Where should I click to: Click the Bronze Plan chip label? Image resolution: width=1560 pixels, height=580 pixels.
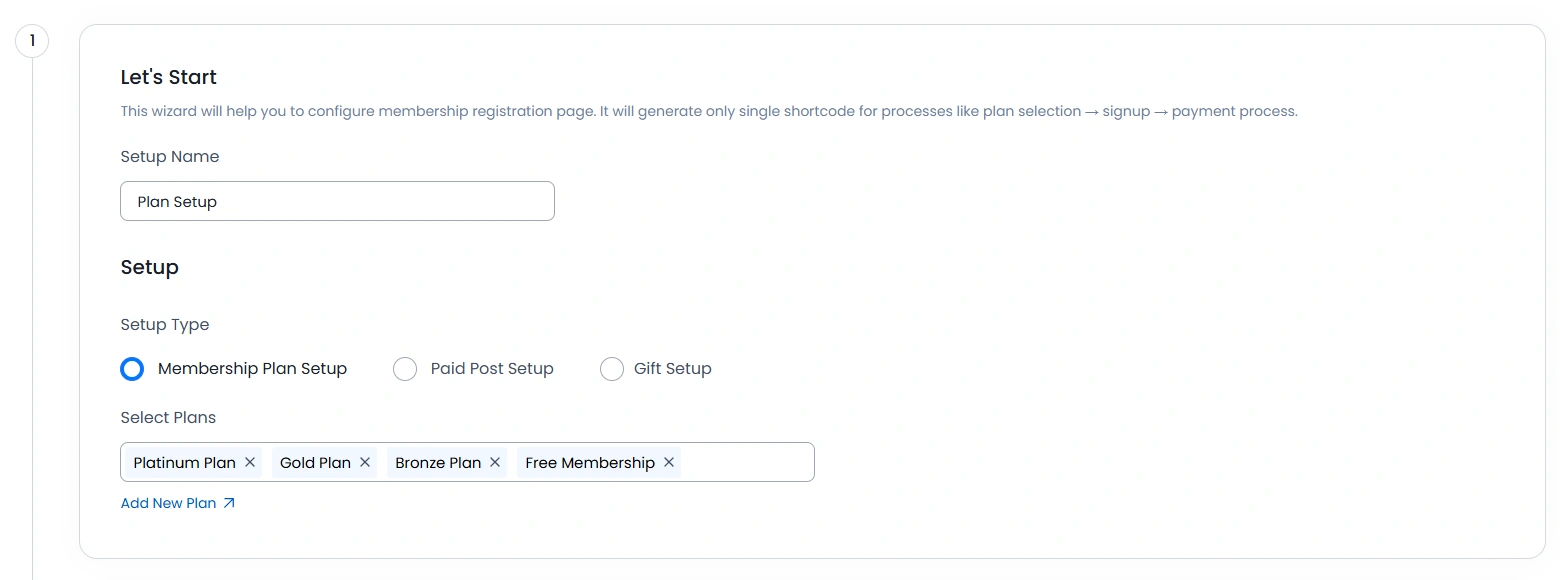click(x=438, y=462)
